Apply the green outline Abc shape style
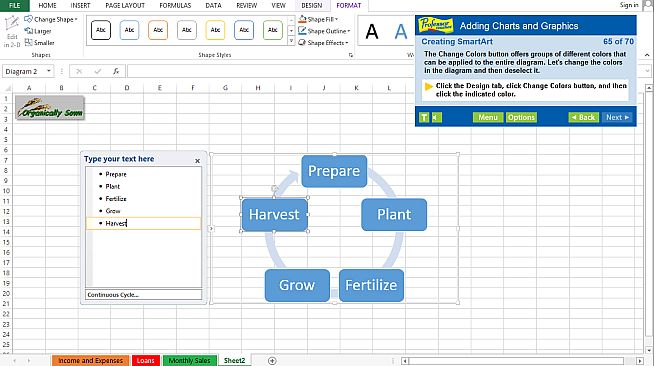The image size is (654, 366). pyautogui.click(x=273, y=30)
